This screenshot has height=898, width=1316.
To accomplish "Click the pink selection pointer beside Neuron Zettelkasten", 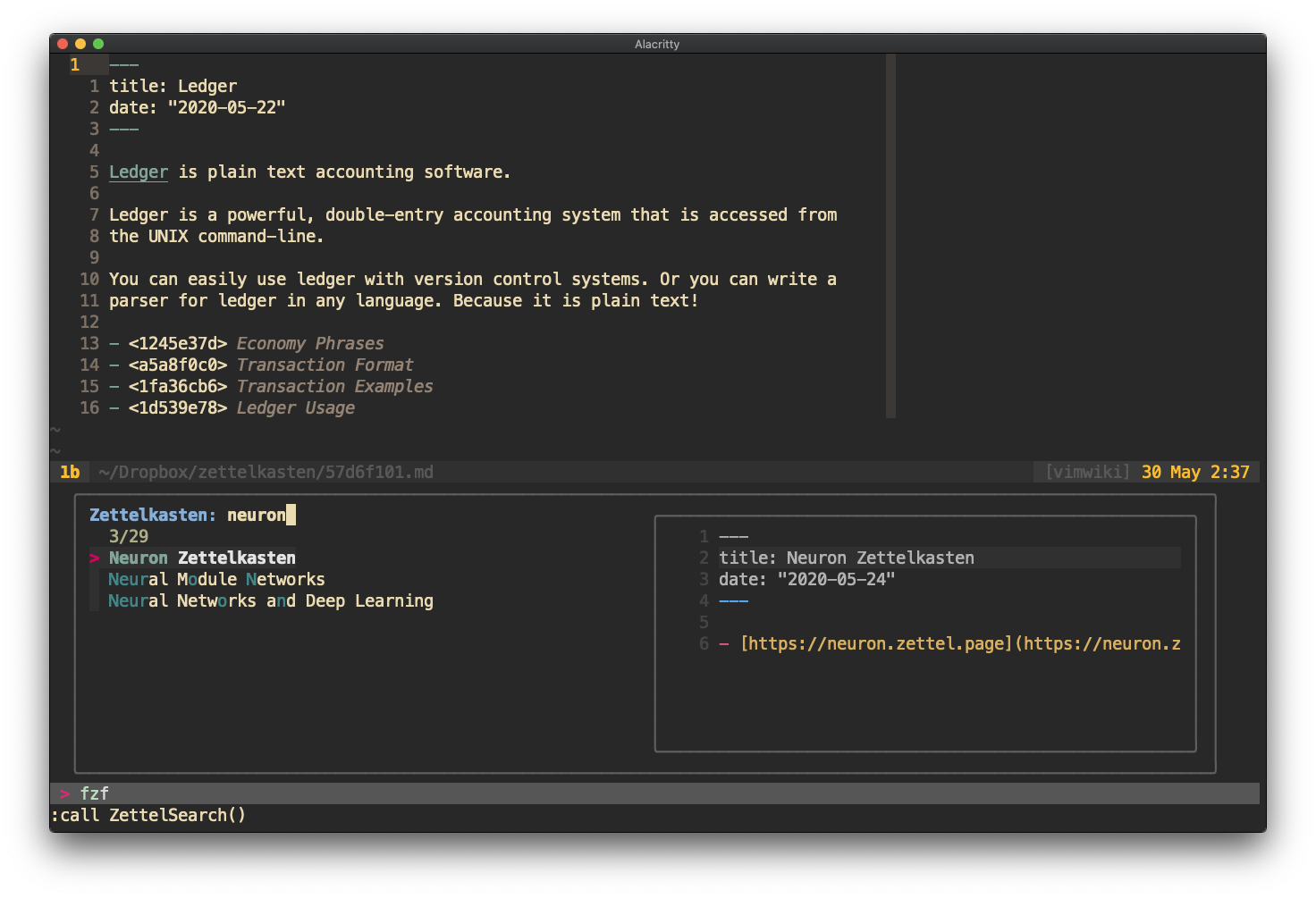I will (x=94, y=558).
